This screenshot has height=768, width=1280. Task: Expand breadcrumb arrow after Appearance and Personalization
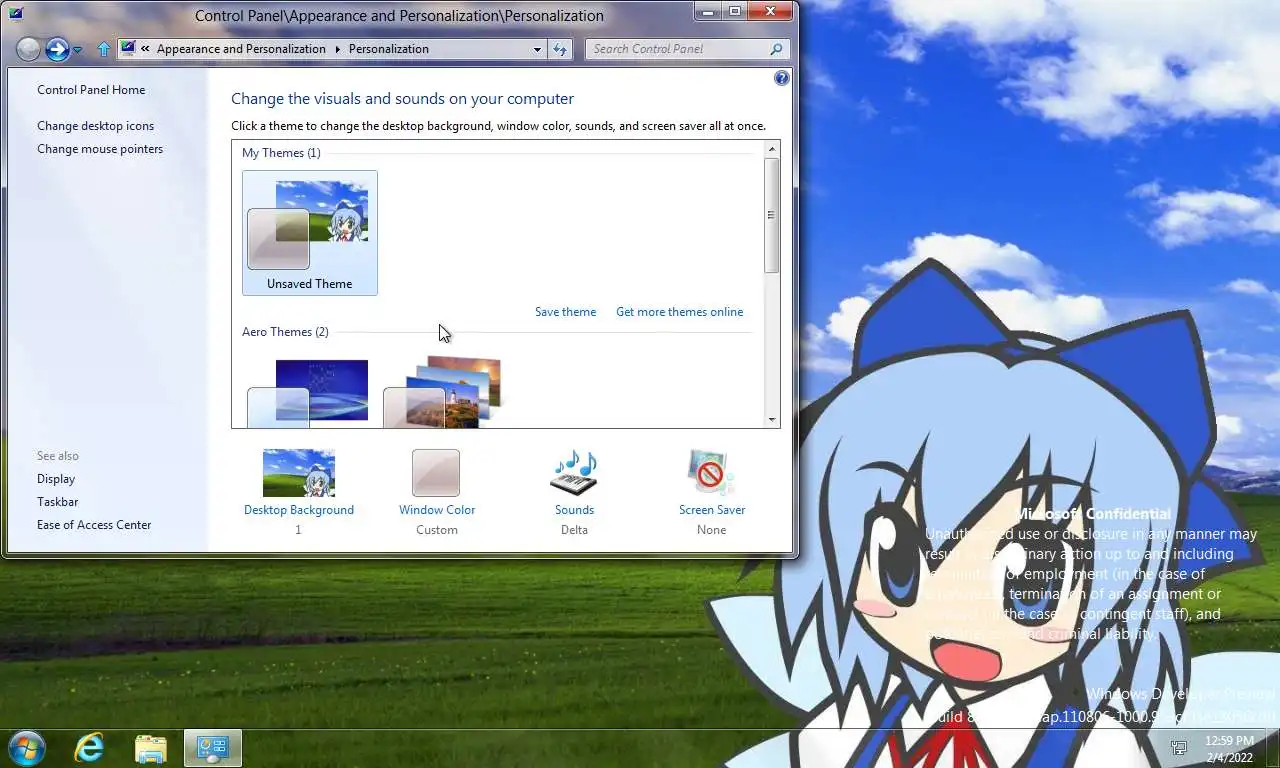point(337,49)
